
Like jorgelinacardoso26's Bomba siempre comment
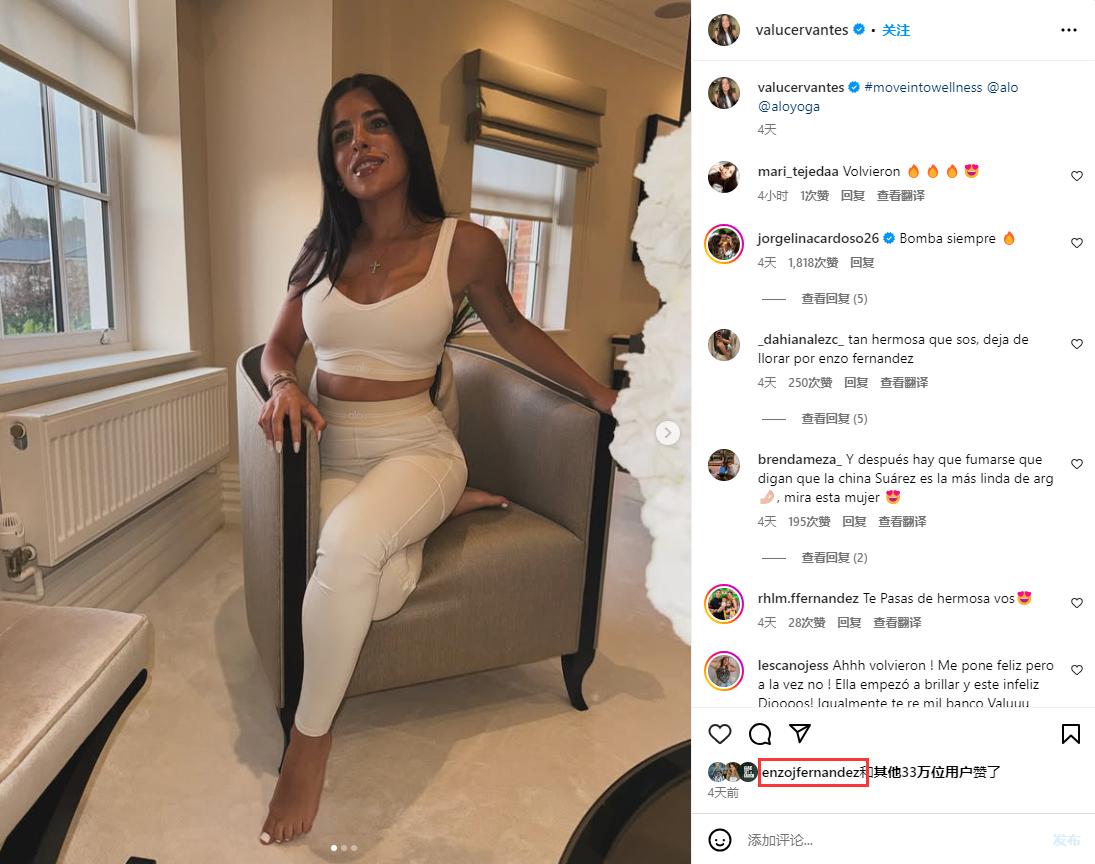(x=1077, y=243)
